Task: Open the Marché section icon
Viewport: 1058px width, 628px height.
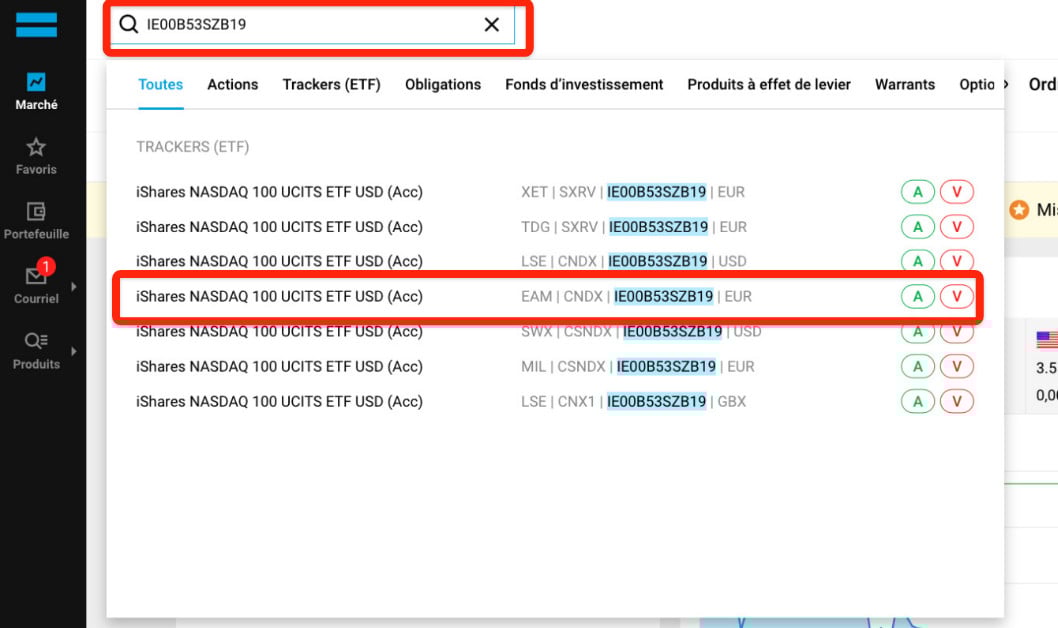Action: pyautogui.click(x=36, y=82)
